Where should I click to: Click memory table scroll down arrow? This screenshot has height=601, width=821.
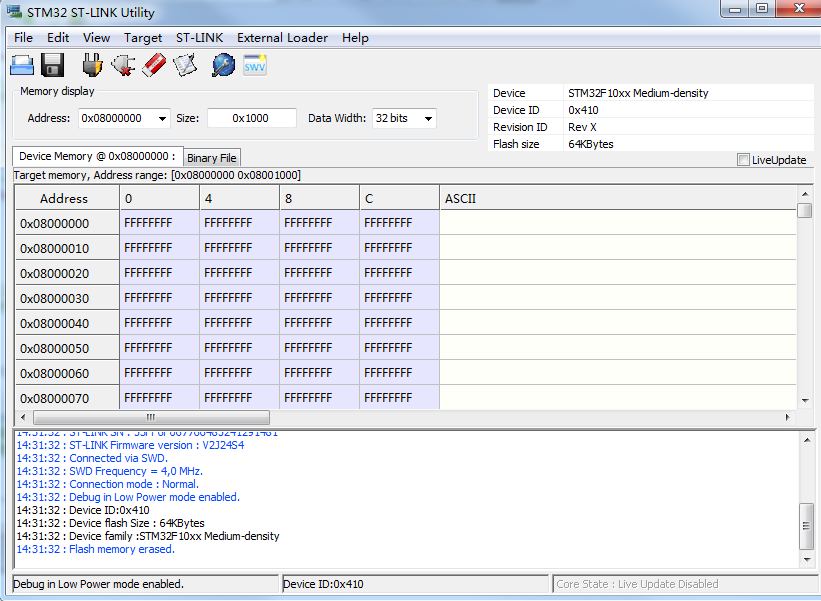[805, 400]
